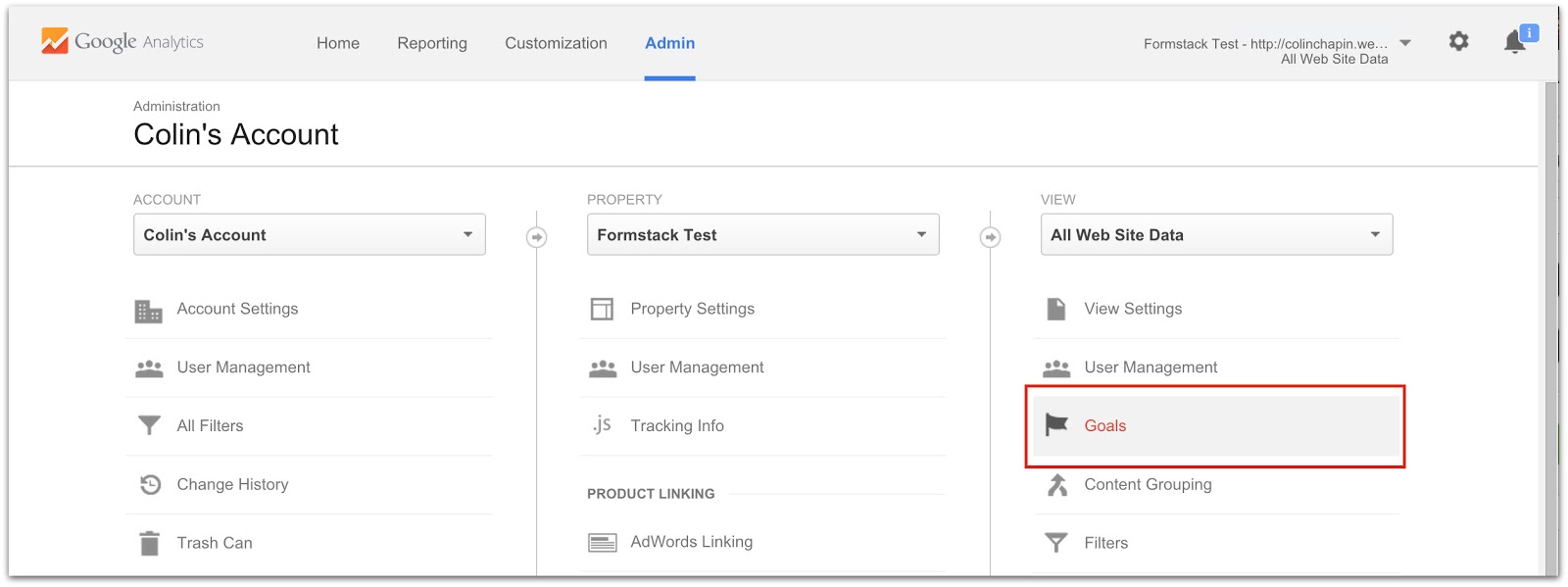The height and width of the screenshot is (587, 1568).
Task: Click the Change History clock icon
Action: (149, 484)
